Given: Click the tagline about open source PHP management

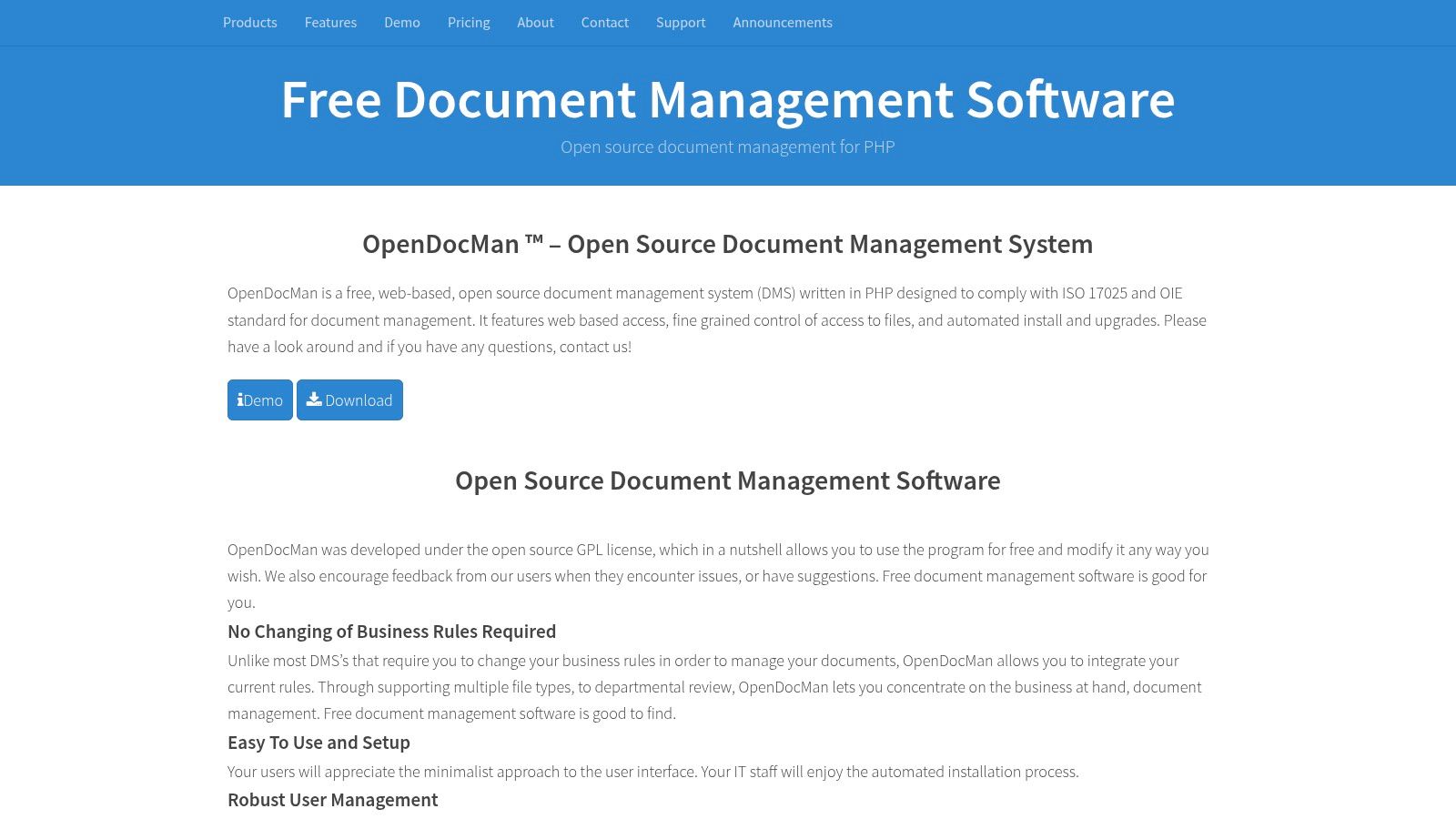Looking at the screenshot, I should coord(728,147).
